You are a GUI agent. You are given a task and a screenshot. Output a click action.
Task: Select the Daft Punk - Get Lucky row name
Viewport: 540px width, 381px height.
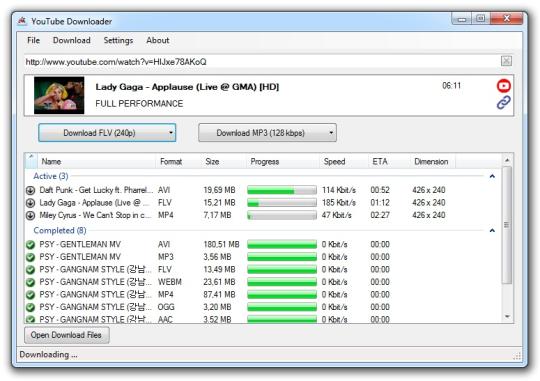coord(96,190)
